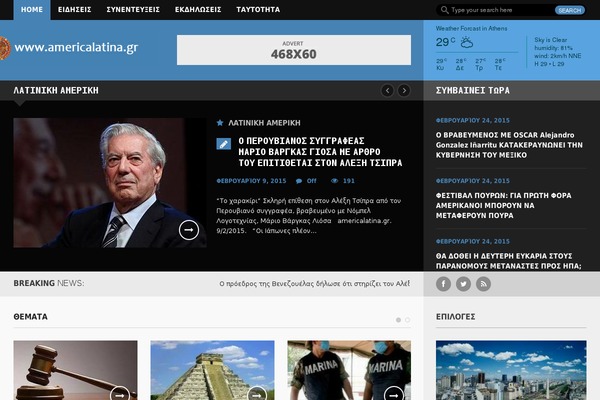Click arrow icon on MARINA thumbnail
The height and width of the screenshot is (400, 600).
(x=394, y=394)
